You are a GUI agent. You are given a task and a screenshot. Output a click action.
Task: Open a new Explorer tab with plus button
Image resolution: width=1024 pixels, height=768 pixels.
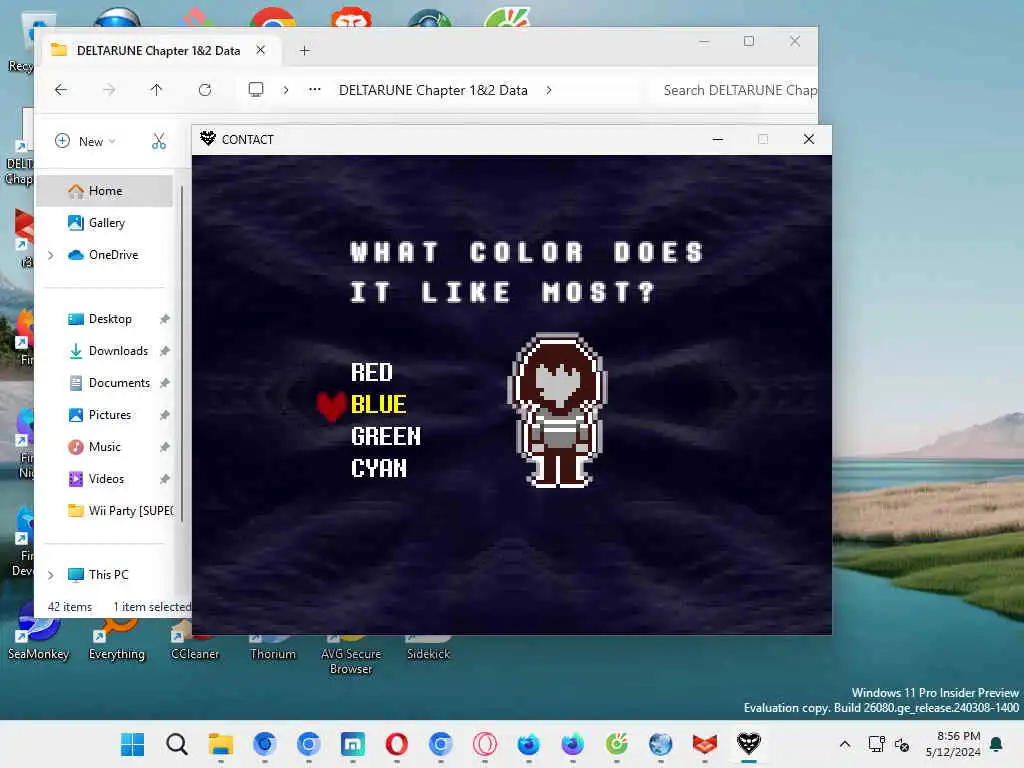pos(304,51)
